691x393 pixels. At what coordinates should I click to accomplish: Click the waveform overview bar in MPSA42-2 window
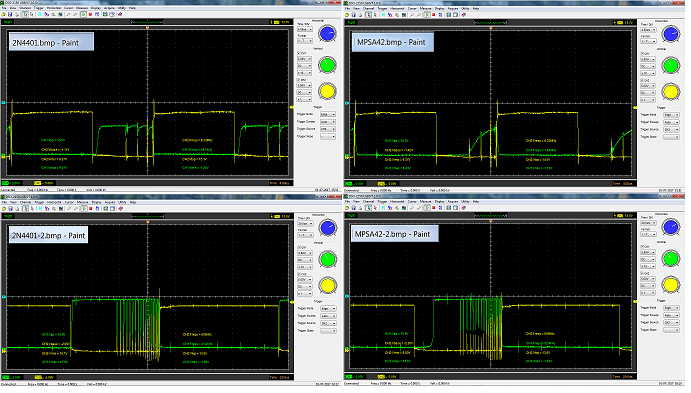pyautogui.click(x=490, y=215)
